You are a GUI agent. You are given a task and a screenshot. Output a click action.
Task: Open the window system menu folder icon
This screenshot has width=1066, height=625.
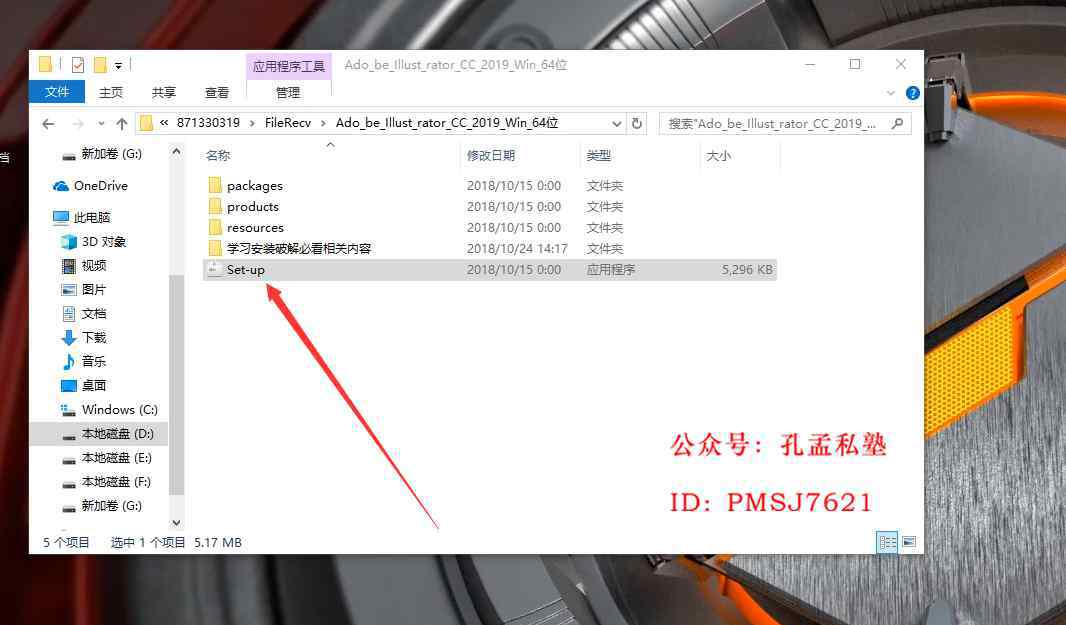pyautogui.click(x=46, y=65)
